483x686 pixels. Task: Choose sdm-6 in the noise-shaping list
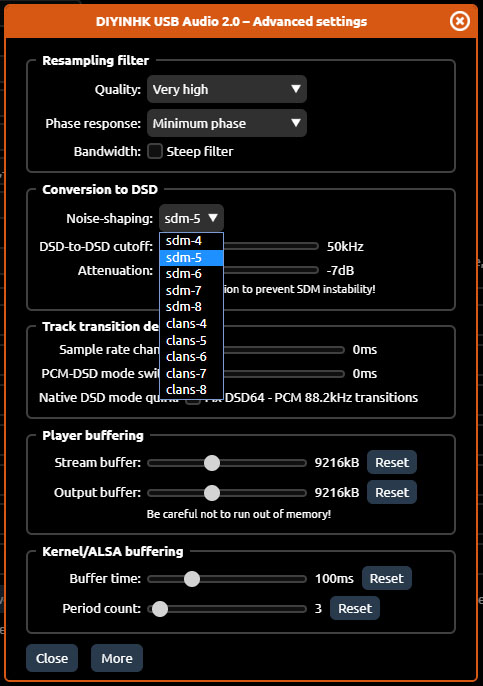(x=192, y=274)
